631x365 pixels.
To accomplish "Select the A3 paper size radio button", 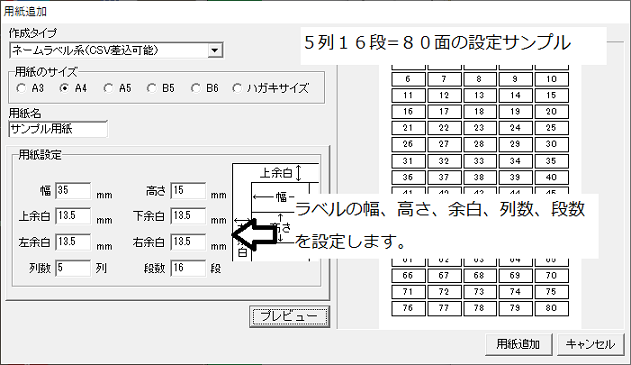I will click(x=21, y=88).
